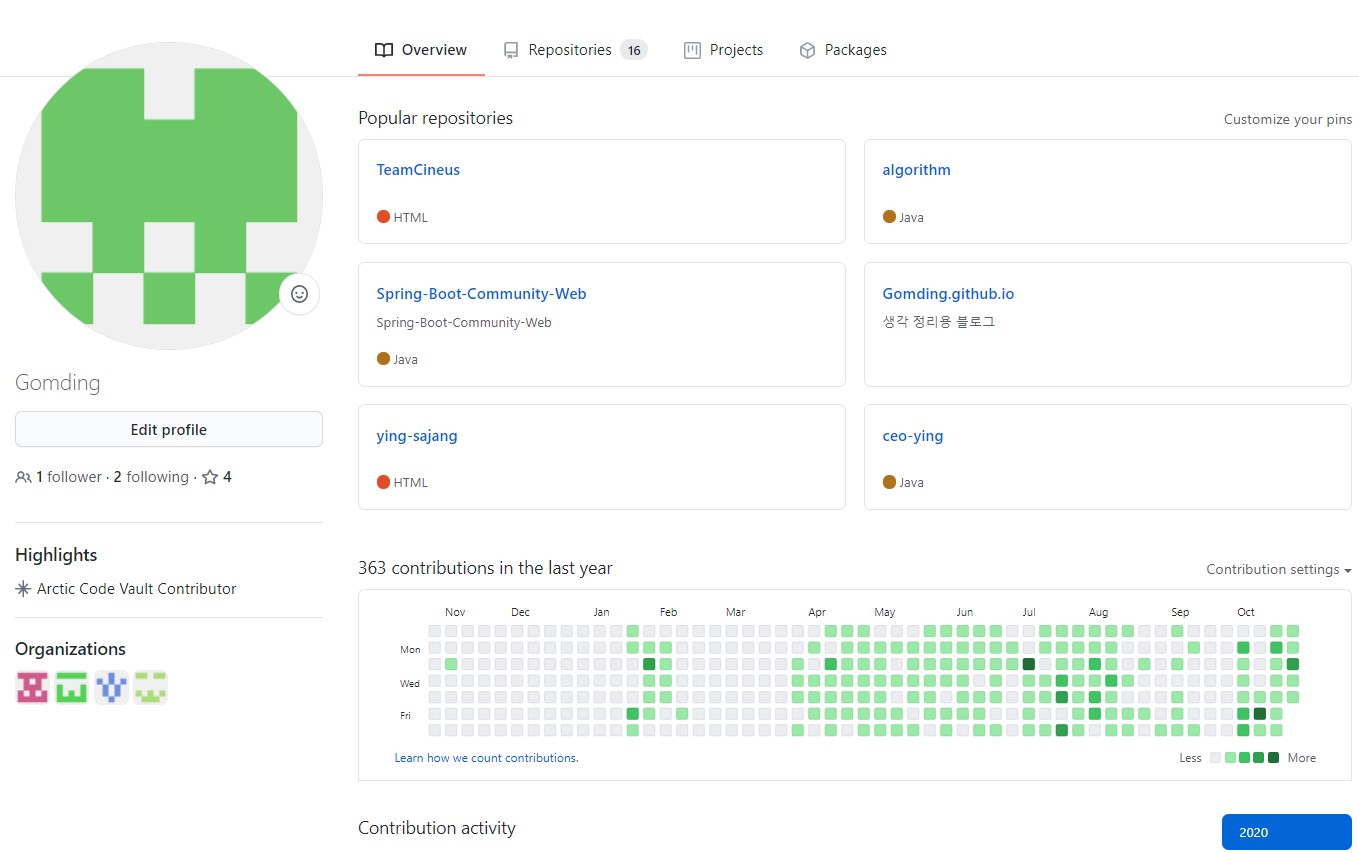Click the Gomding username text
The height and width of the screenshot is (853, 1359).
(58, 383)
